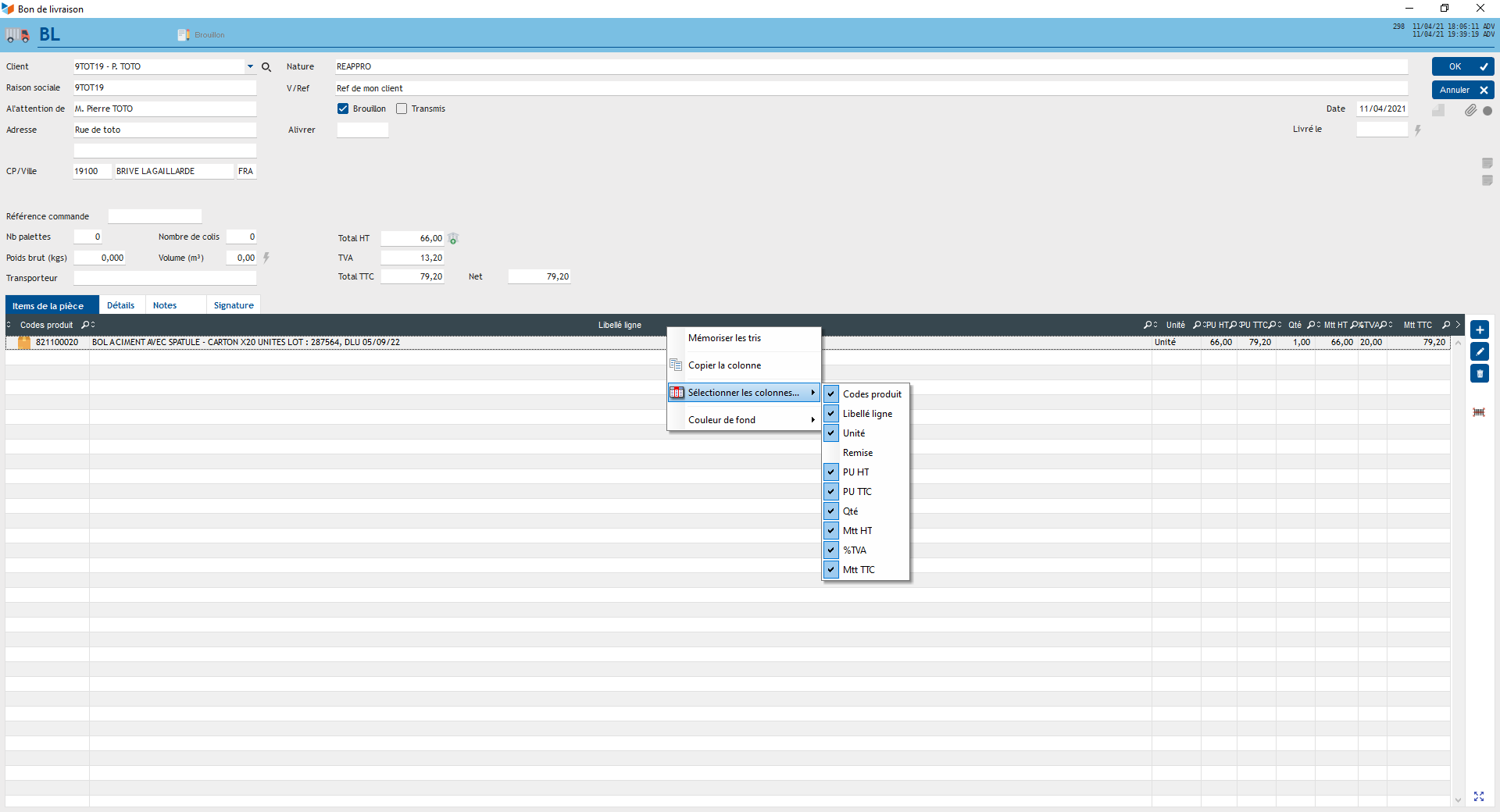Click the trash delete line icon
Screen dimensions: 1500x812
pyautogui.click(x=1480, y=373)
